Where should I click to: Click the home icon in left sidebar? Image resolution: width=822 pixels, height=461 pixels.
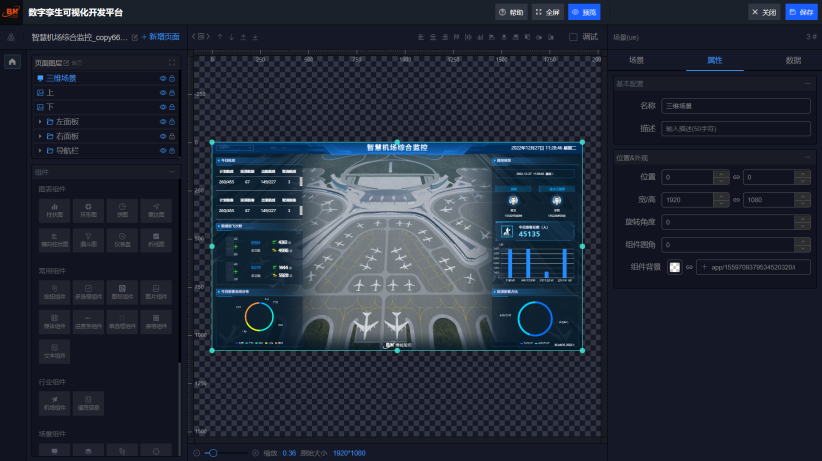(x=12, y=62)
